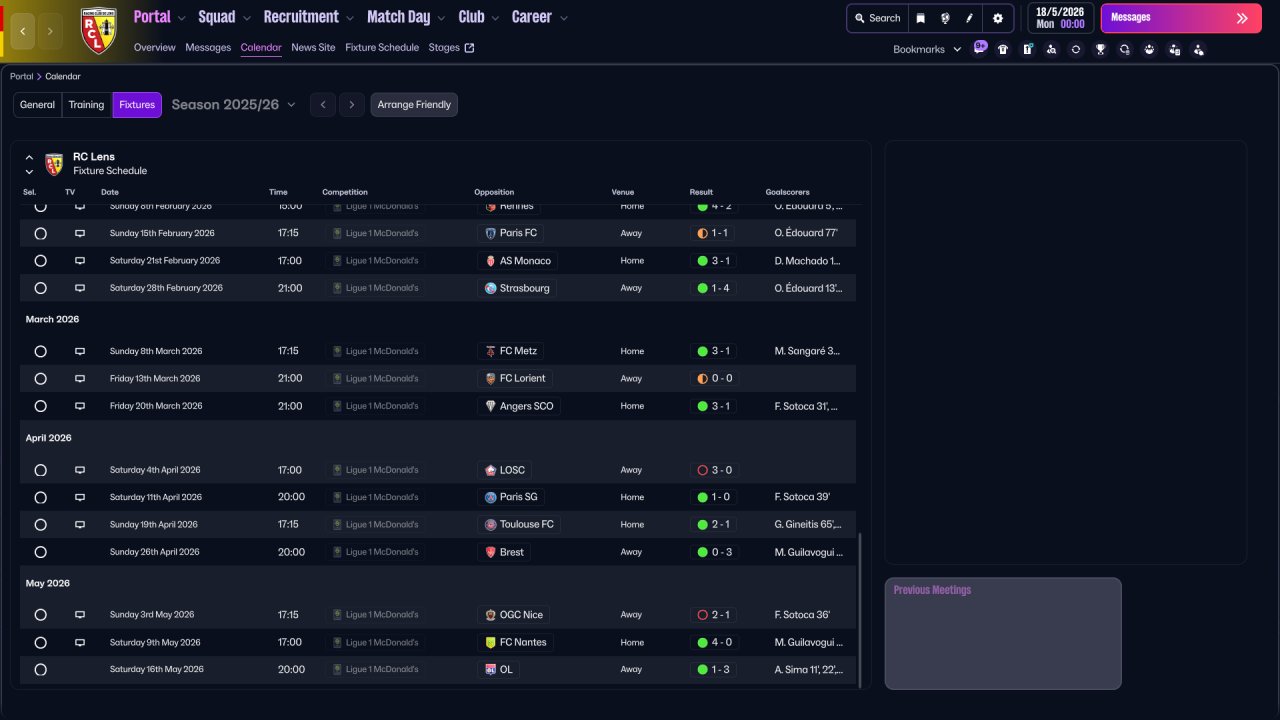Click the fixture list vertical scrollbar
The width and height of the screenshot is (1280, 720).
859,610
